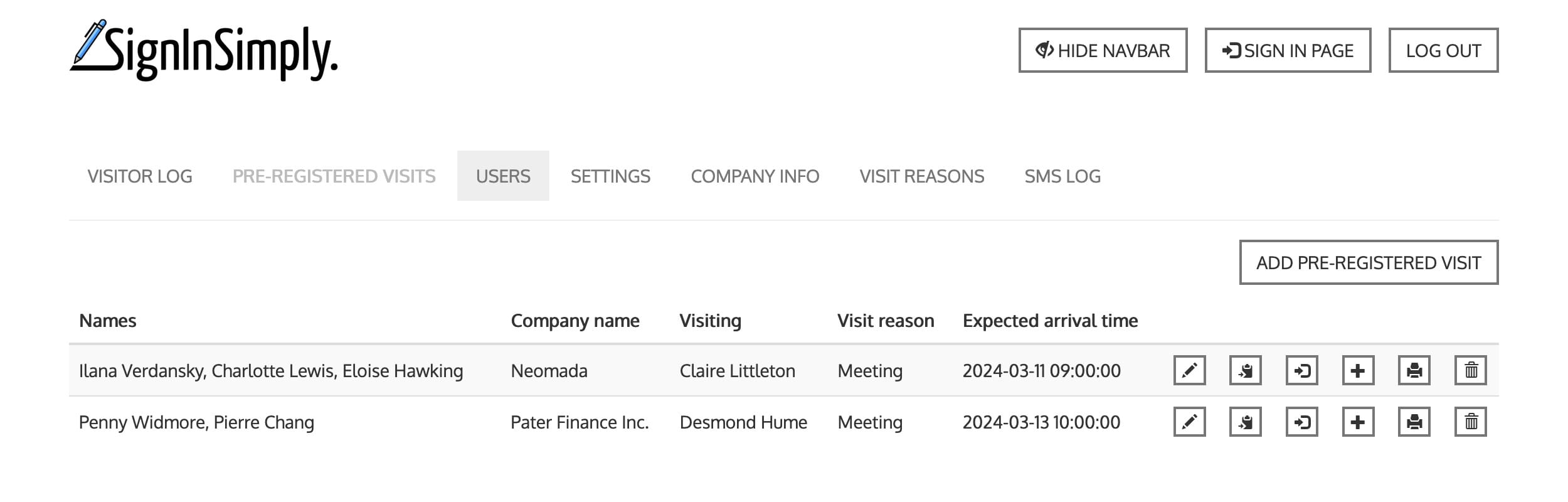This screenshot has width=1568, height=502.
Task: Click plus icon on Claire Littleton row
Action: pyautogui.click(x=1358, y=370)
